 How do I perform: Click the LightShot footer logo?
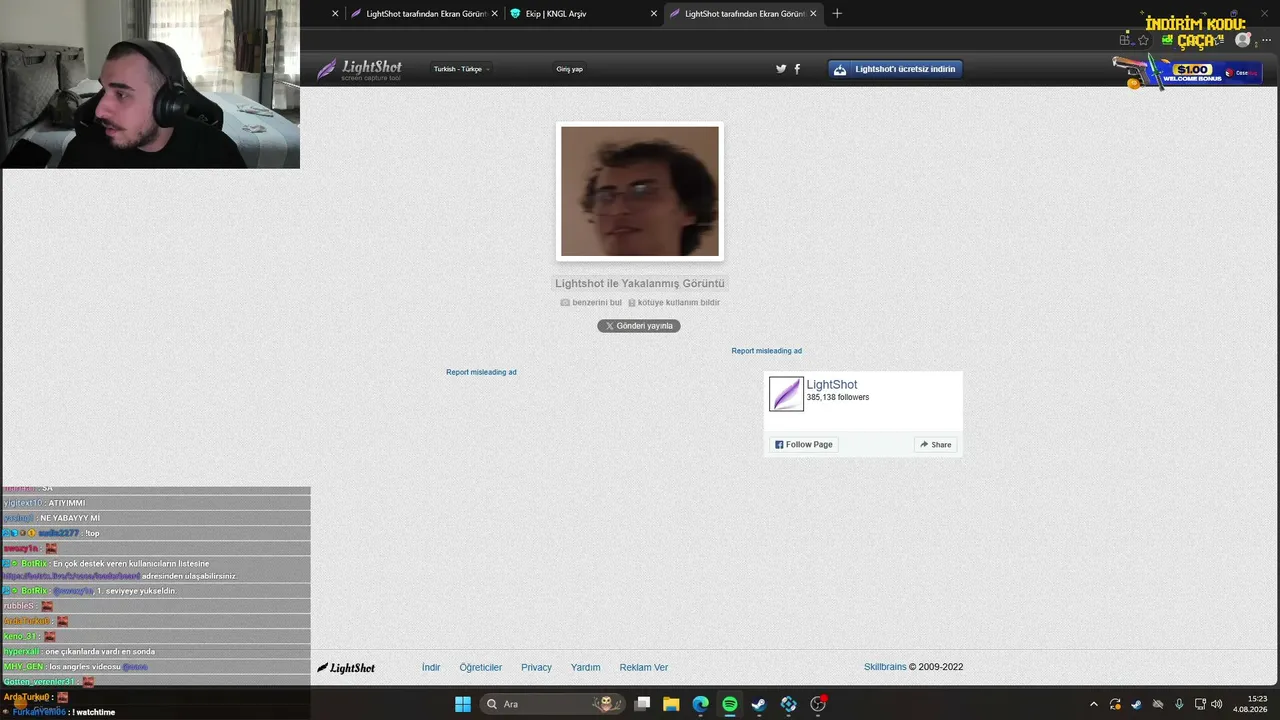pos(346,668)
